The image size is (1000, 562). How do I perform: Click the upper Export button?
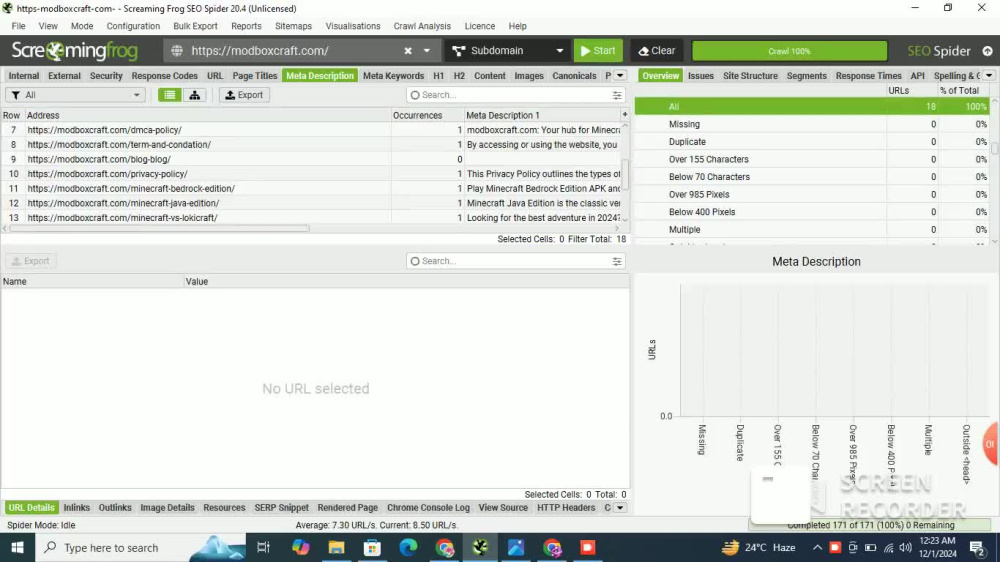pyautogui.click(x=244, y=95)
